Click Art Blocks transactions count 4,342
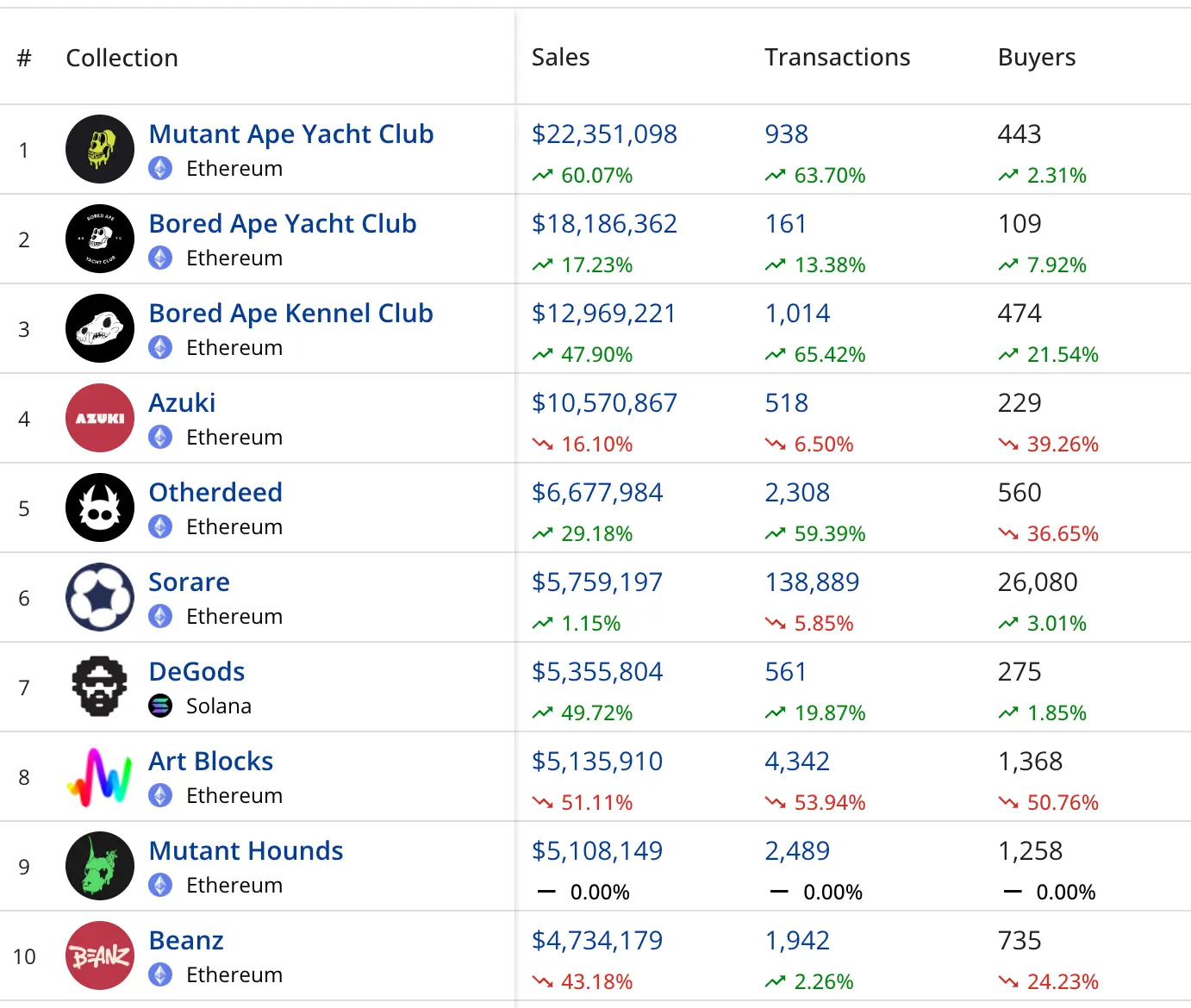The image size is (1191, 1008). (x=797, y=762)
